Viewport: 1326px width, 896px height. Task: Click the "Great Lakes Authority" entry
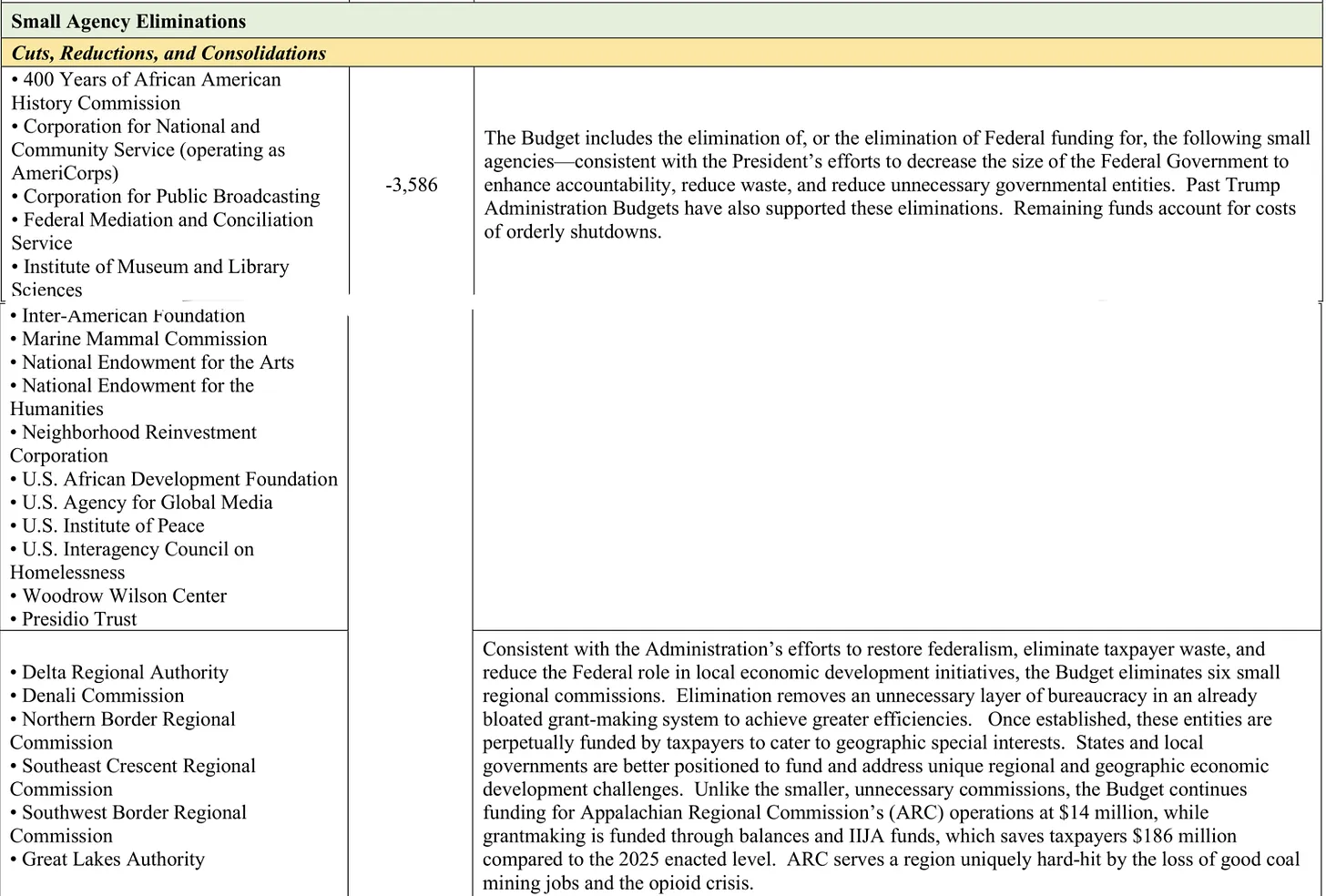click(113, 860)
